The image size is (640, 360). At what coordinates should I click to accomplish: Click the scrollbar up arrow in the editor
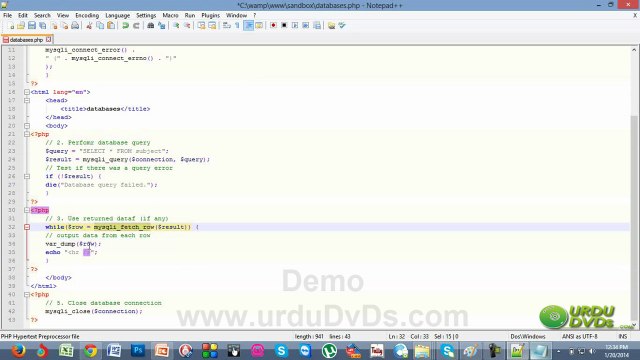(634, 50)
